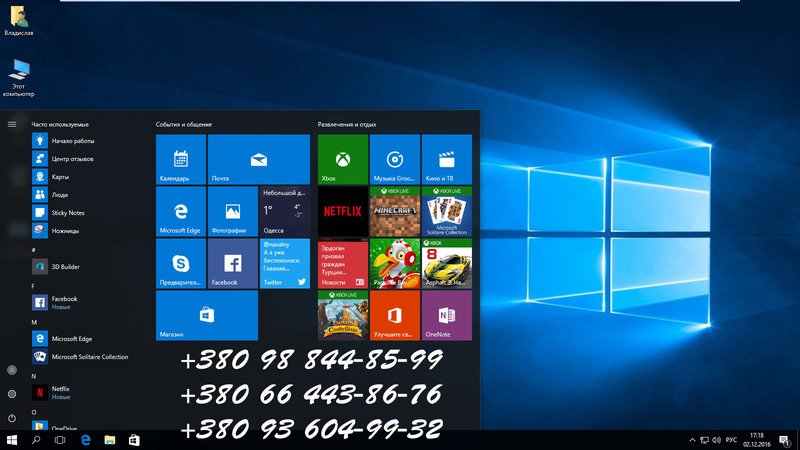This screenshot has width=800, height=450.
Task: Launch the Asphalt 8 game tile
Action: [447, 263]
